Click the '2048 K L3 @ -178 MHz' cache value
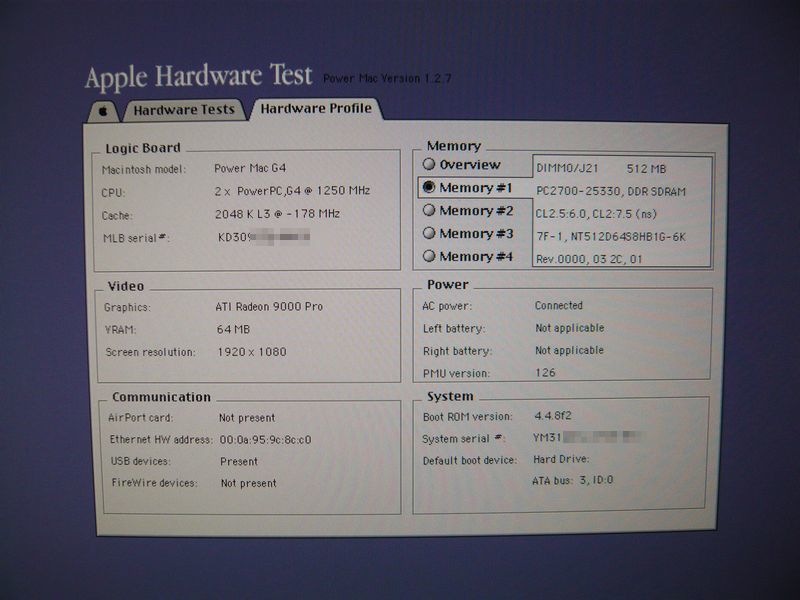The image size is (800, 600). (277, 214)
